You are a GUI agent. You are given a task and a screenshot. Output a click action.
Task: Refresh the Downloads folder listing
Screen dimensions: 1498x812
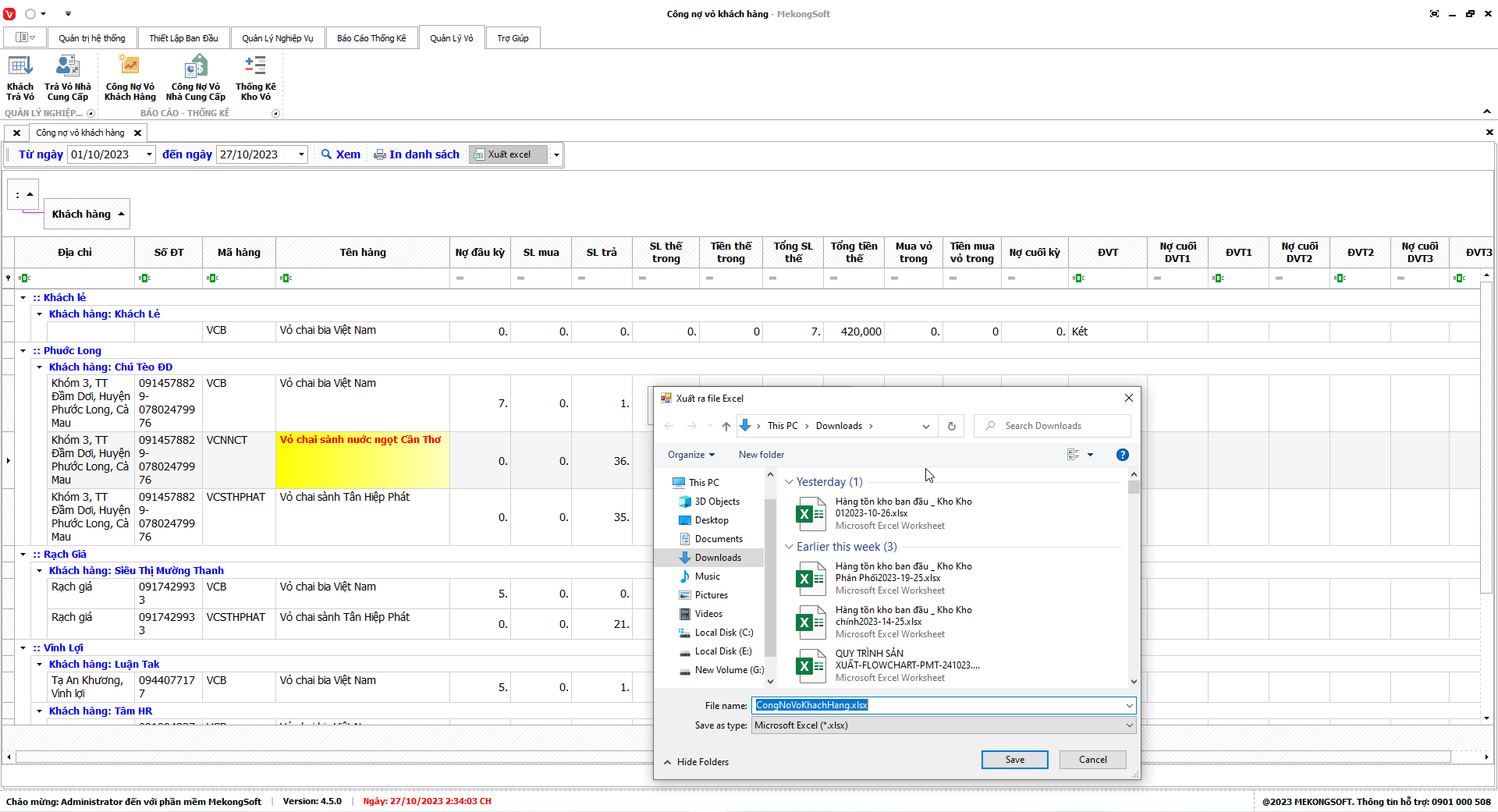[951, 426]
